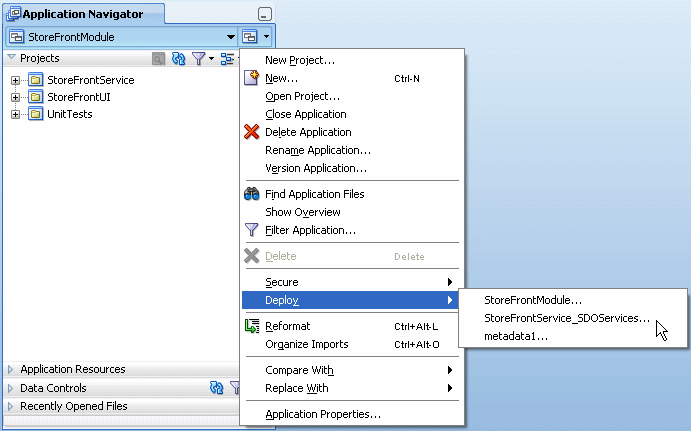Select Close Application

coord(353,115)
